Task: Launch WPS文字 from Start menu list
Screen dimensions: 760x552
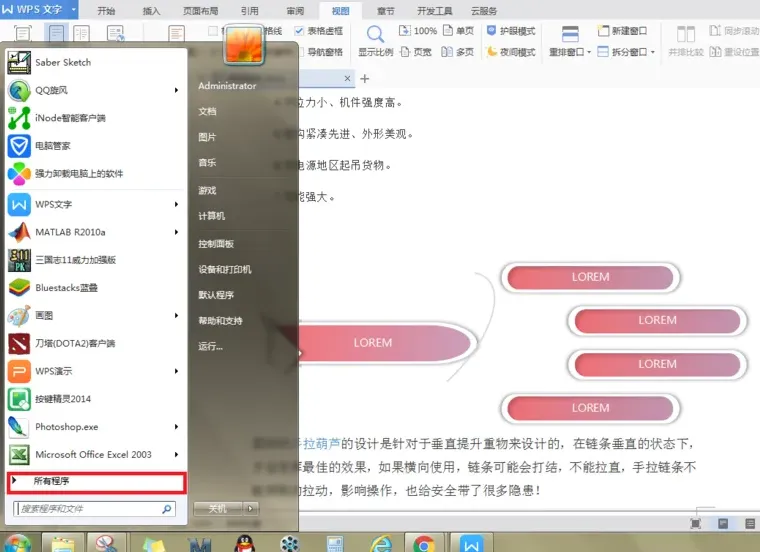Action: pyautogui.click(x=96, y=205)
